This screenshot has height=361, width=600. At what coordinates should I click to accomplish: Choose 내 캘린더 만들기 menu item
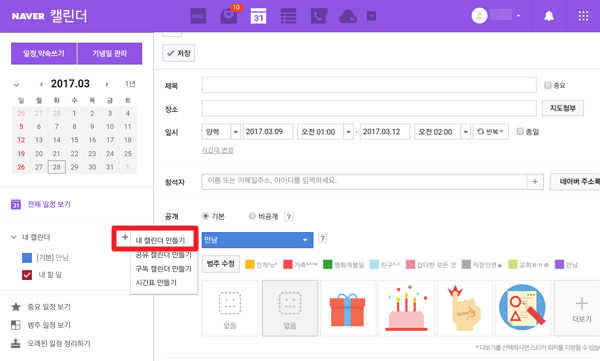(160, 240)
